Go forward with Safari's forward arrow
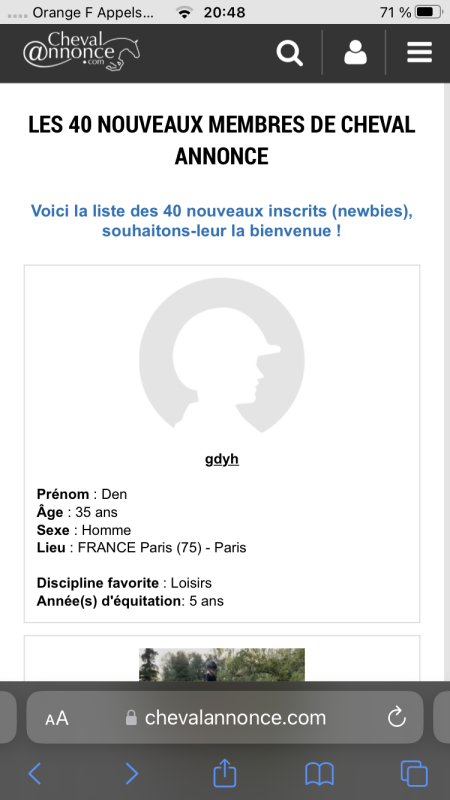This screenshot has width=450, height=800. 132,773
